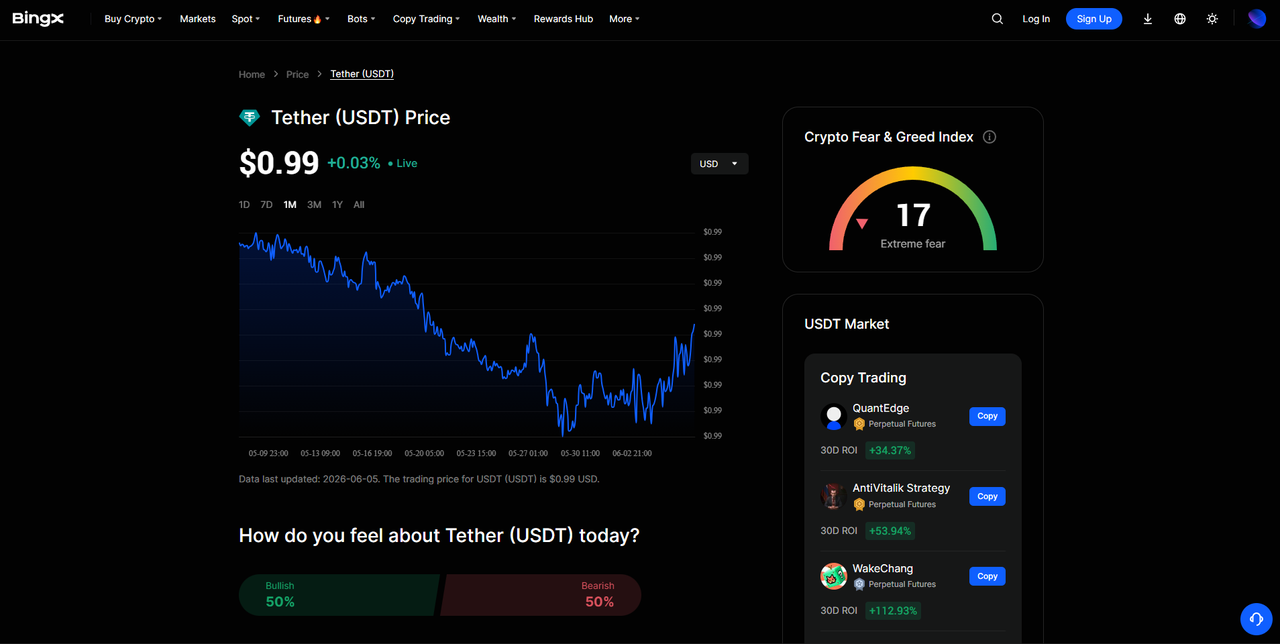Expand the Futures menu
The height and width of the screenshot is (644, 1280).
coord(304,19)
